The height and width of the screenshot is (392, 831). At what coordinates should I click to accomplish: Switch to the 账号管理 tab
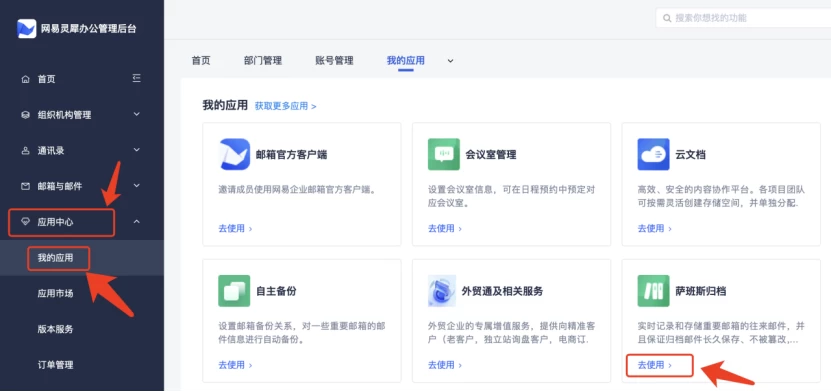pyautogui.click(x=334, y=60)
